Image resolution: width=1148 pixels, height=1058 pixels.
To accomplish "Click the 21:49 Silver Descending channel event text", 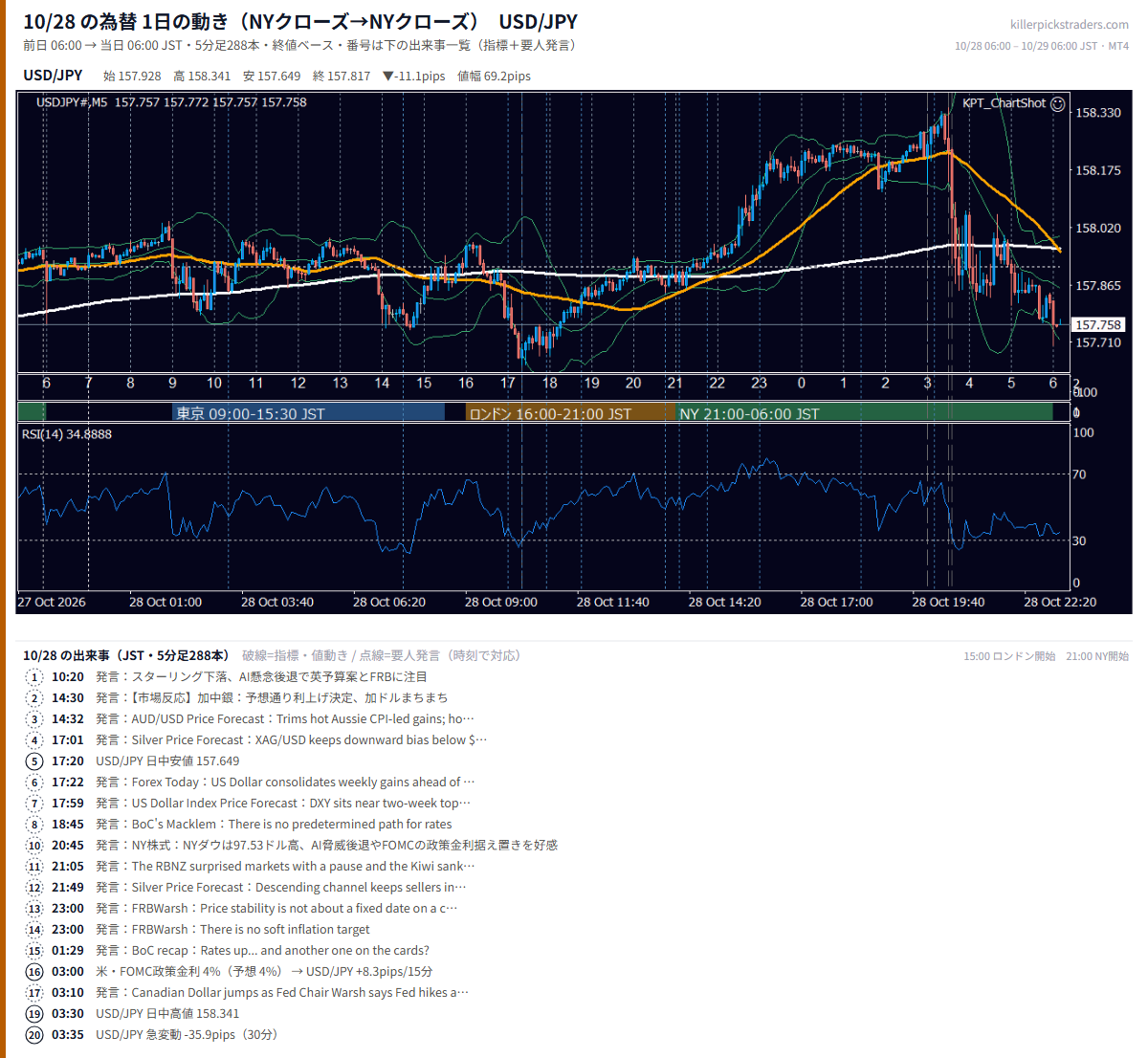I will [x=281, y=888].
